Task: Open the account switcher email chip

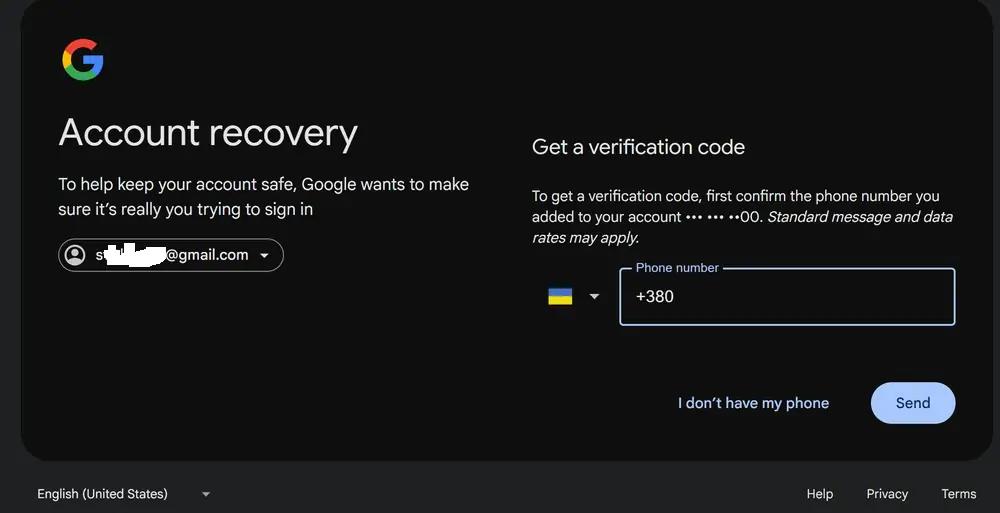Action: click(171, 255)
